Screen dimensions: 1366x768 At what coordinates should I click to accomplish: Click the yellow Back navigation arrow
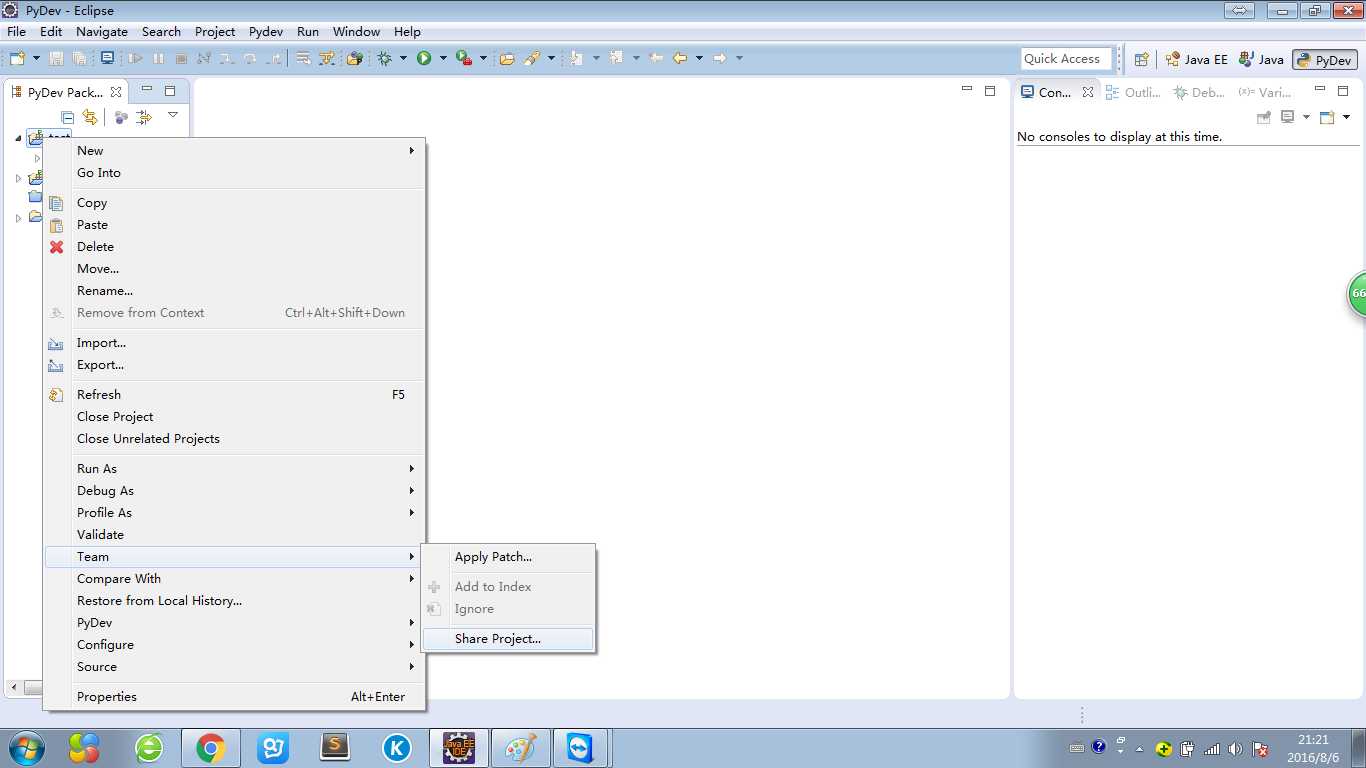tap(680, 59)
